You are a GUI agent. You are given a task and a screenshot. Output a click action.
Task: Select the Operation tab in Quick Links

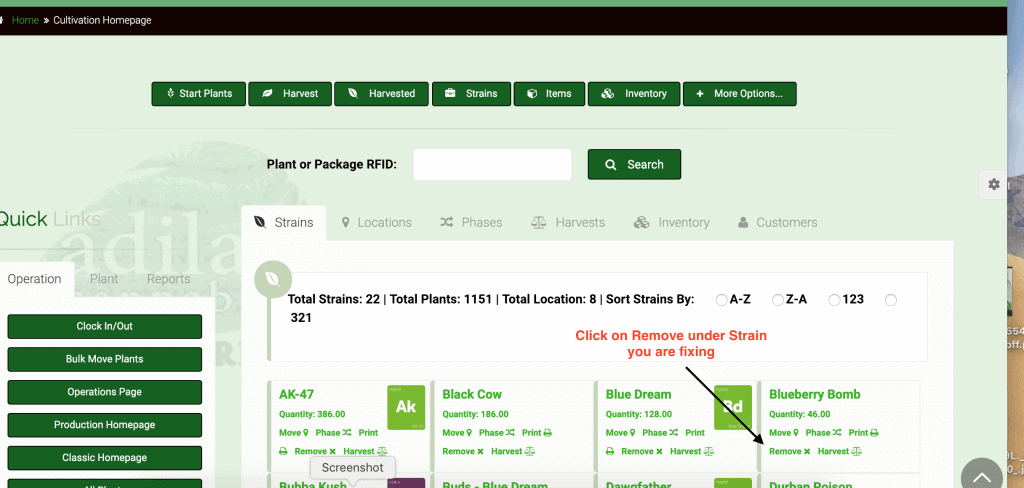[35, 279]
